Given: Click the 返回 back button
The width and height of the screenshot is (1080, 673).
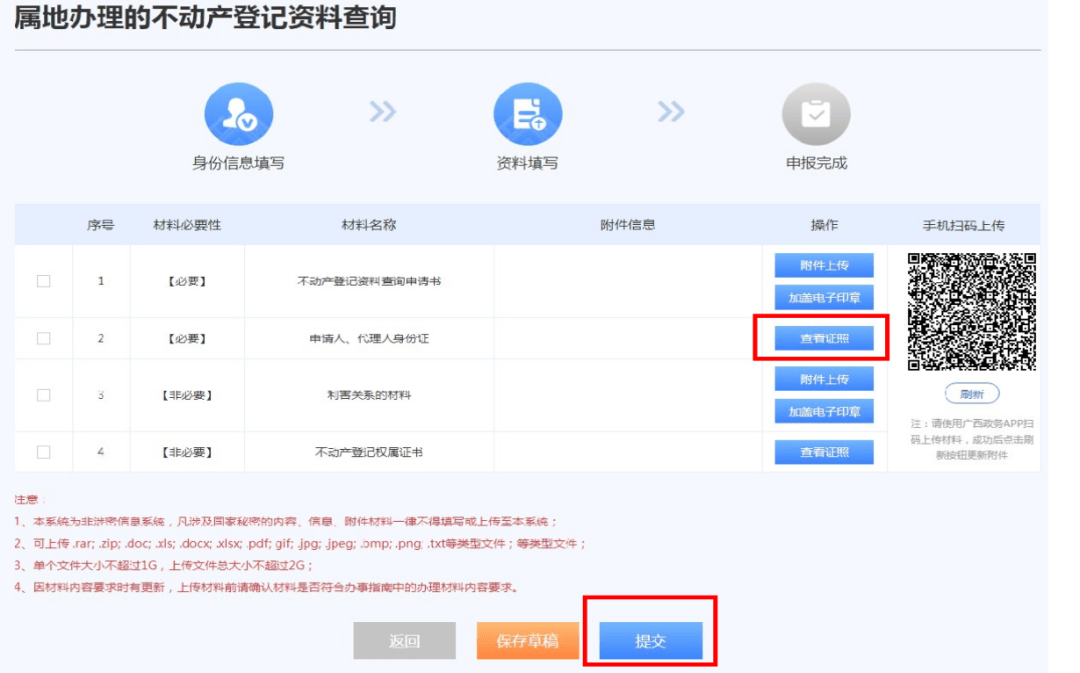Looking at the screenshot, I should point(403,640).
